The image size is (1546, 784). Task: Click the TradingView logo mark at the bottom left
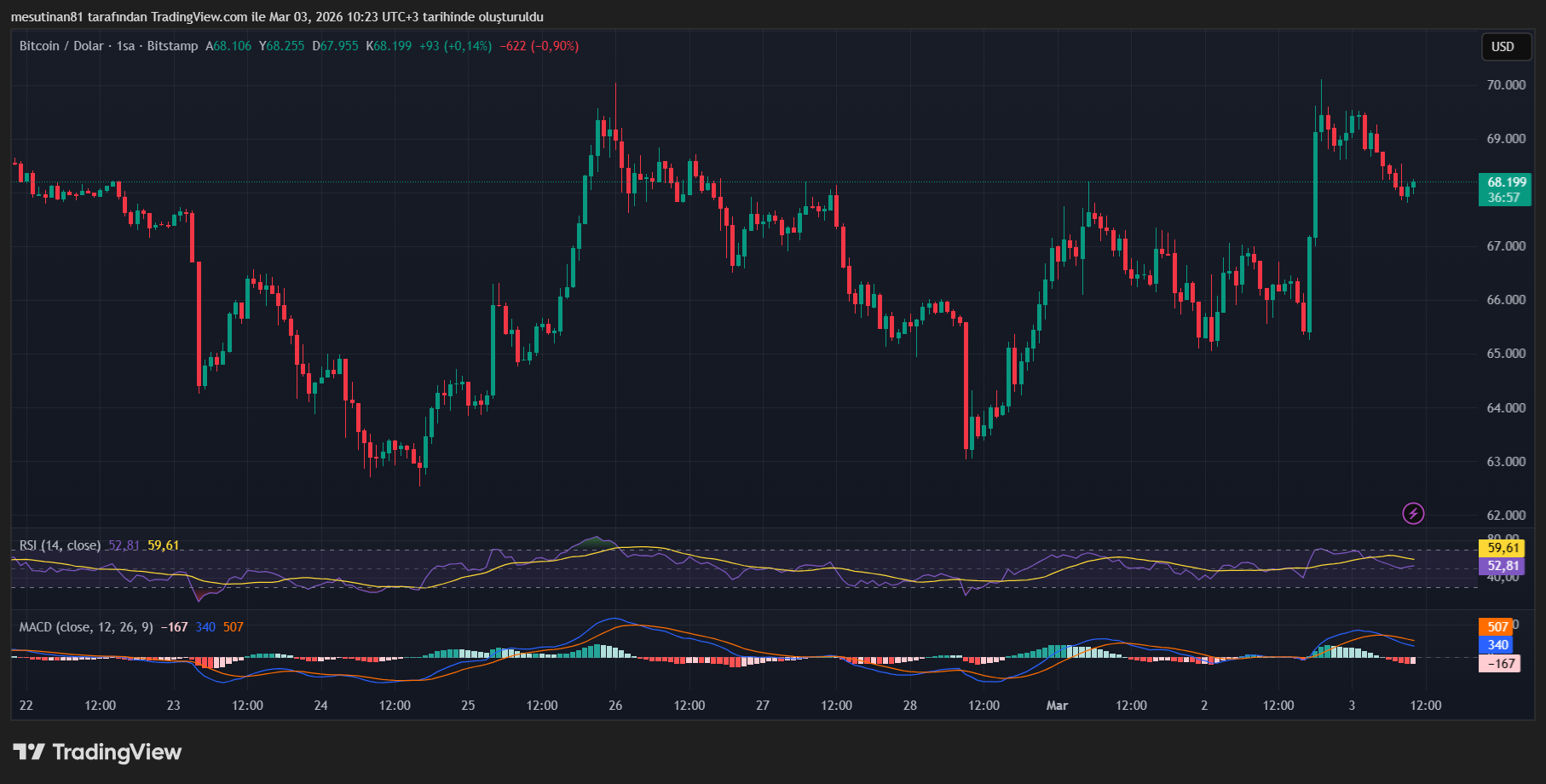tap(29, 752)
